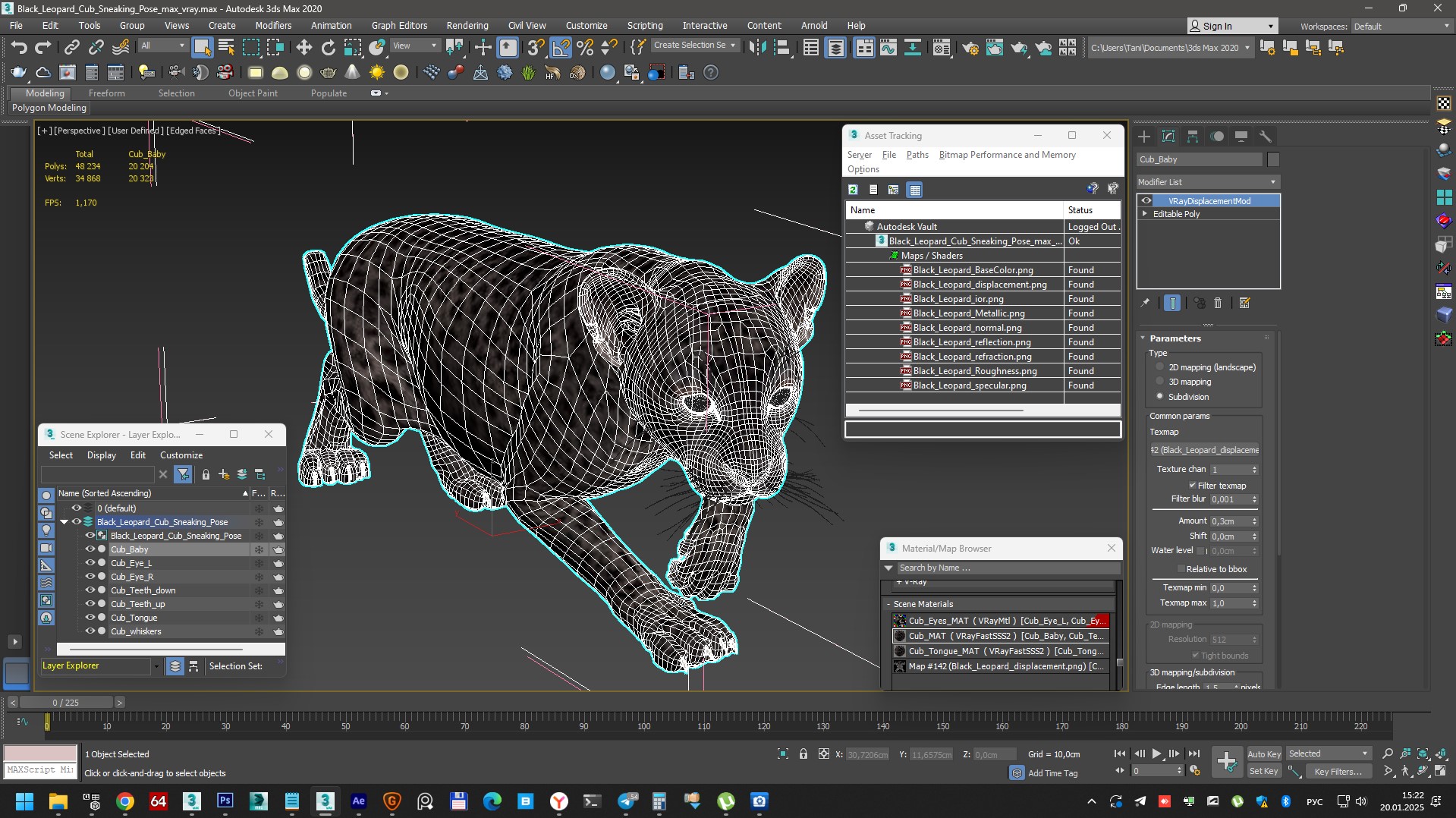Hide Cub_Baby layer via eye icon
This screenshot has height=818, width=1456.
[x=90, y=549]
